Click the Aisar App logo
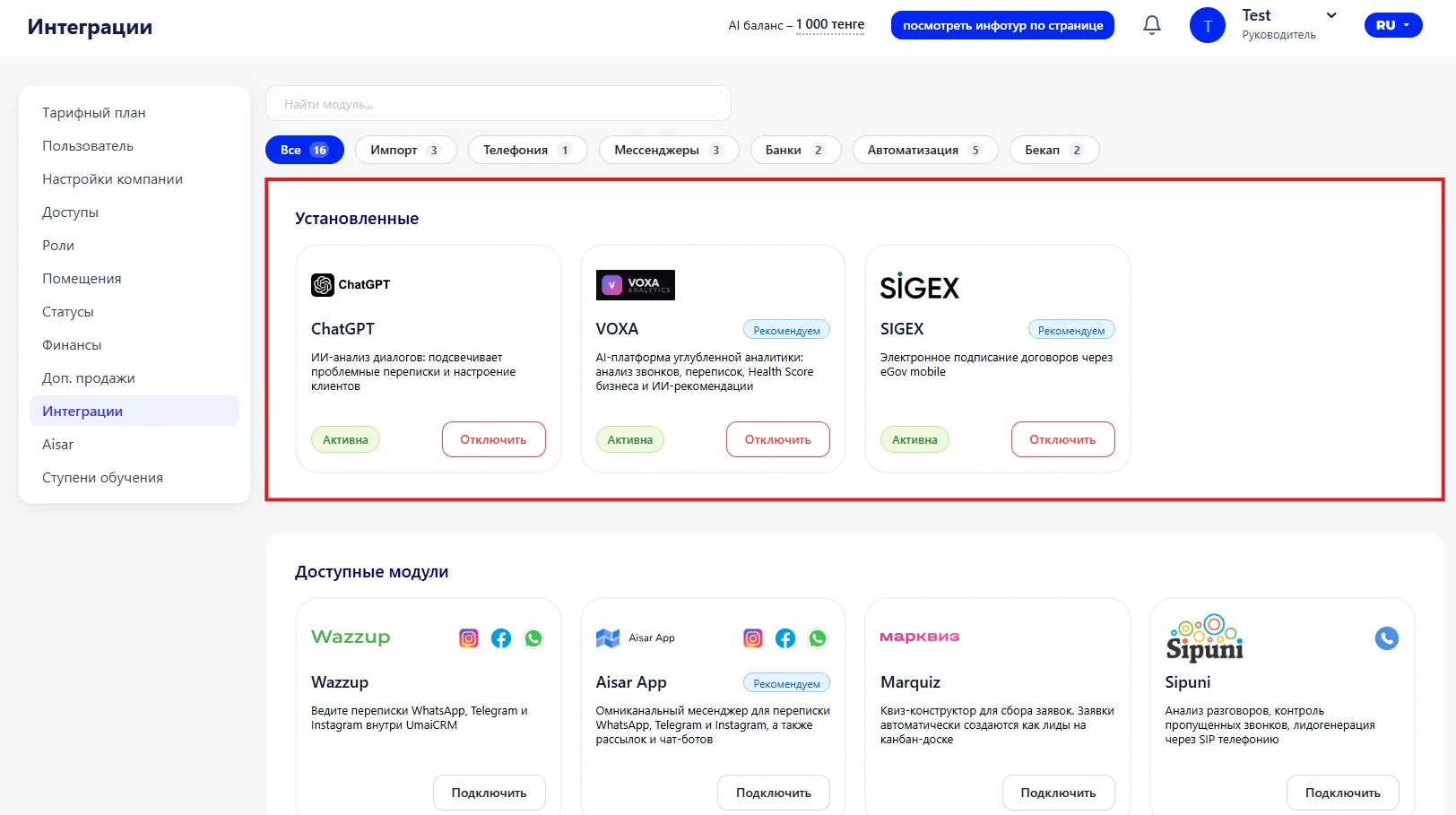 635,638
